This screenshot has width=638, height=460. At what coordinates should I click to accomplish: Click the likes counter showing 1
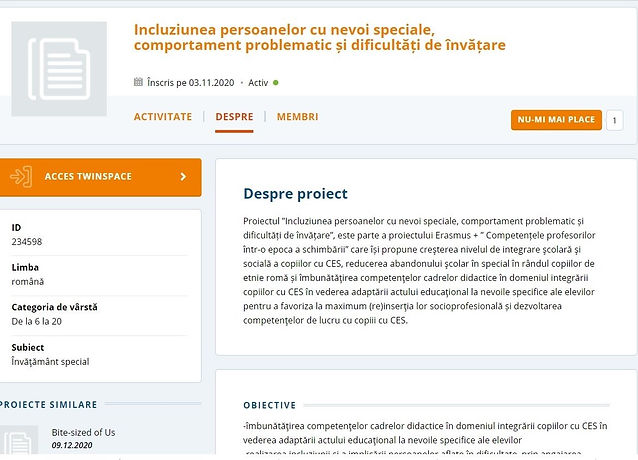(614, 120)
